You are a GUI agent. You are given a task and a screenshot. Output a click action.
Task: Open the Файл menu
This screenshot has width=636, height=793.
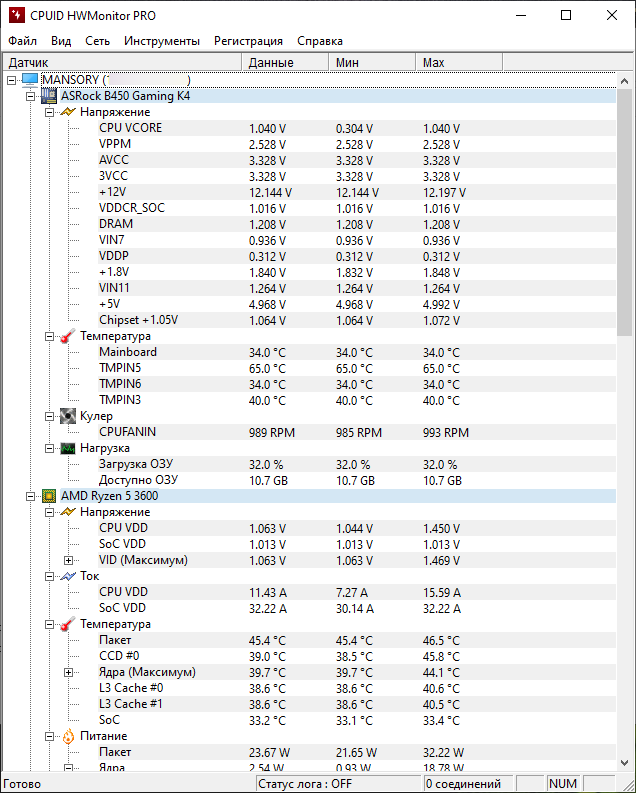(x=23, y=41)
